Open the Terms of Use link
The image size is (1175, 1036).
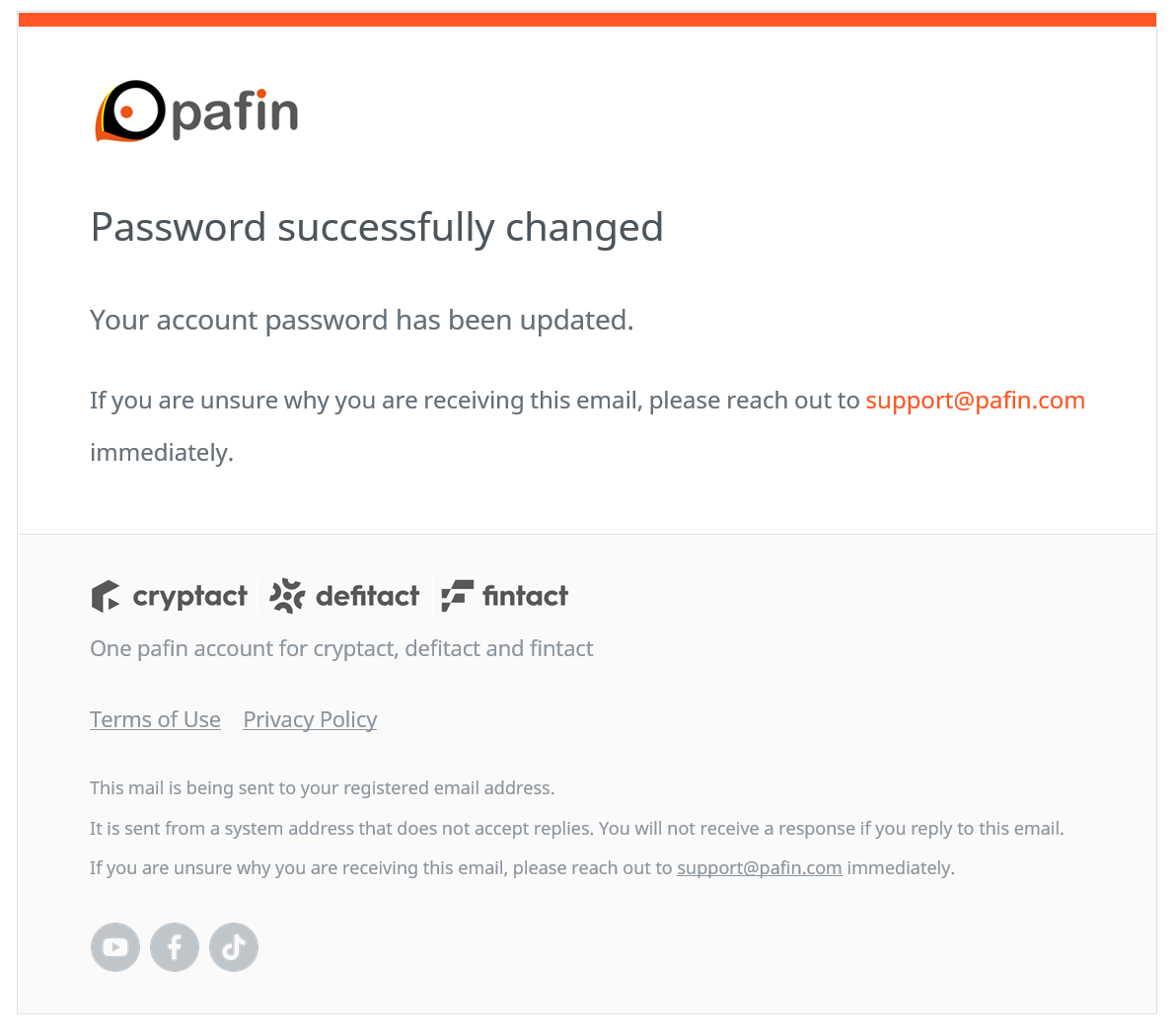(155, 719)
